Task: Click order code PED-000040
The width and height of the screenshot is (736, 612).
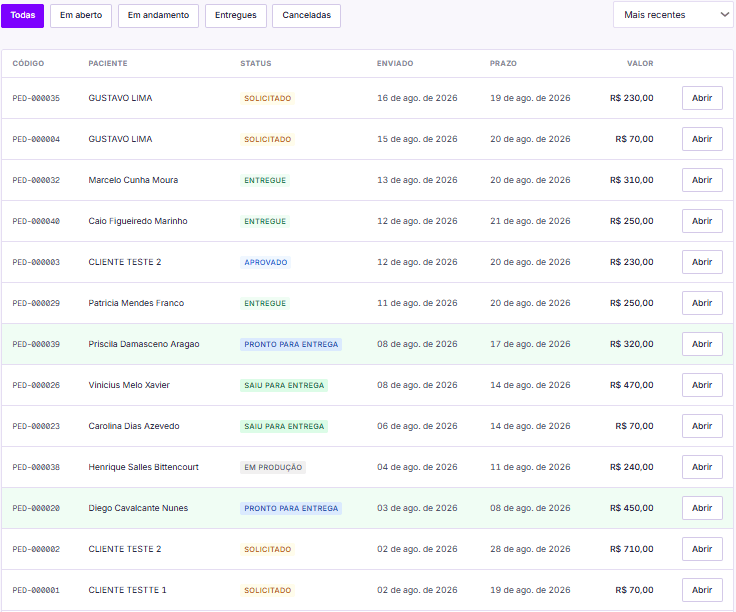Action: pos(36,221)
